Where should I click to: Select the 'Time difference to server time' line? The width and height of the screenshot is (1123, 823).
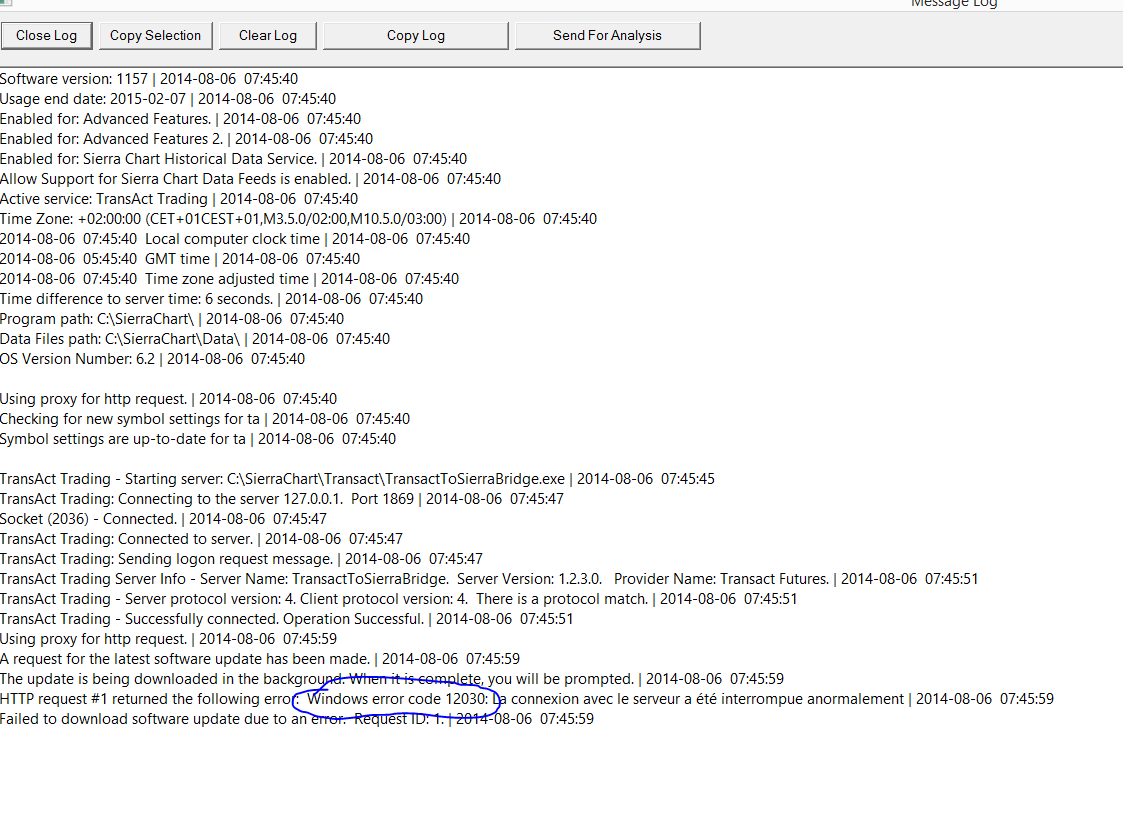coord(211,299)
